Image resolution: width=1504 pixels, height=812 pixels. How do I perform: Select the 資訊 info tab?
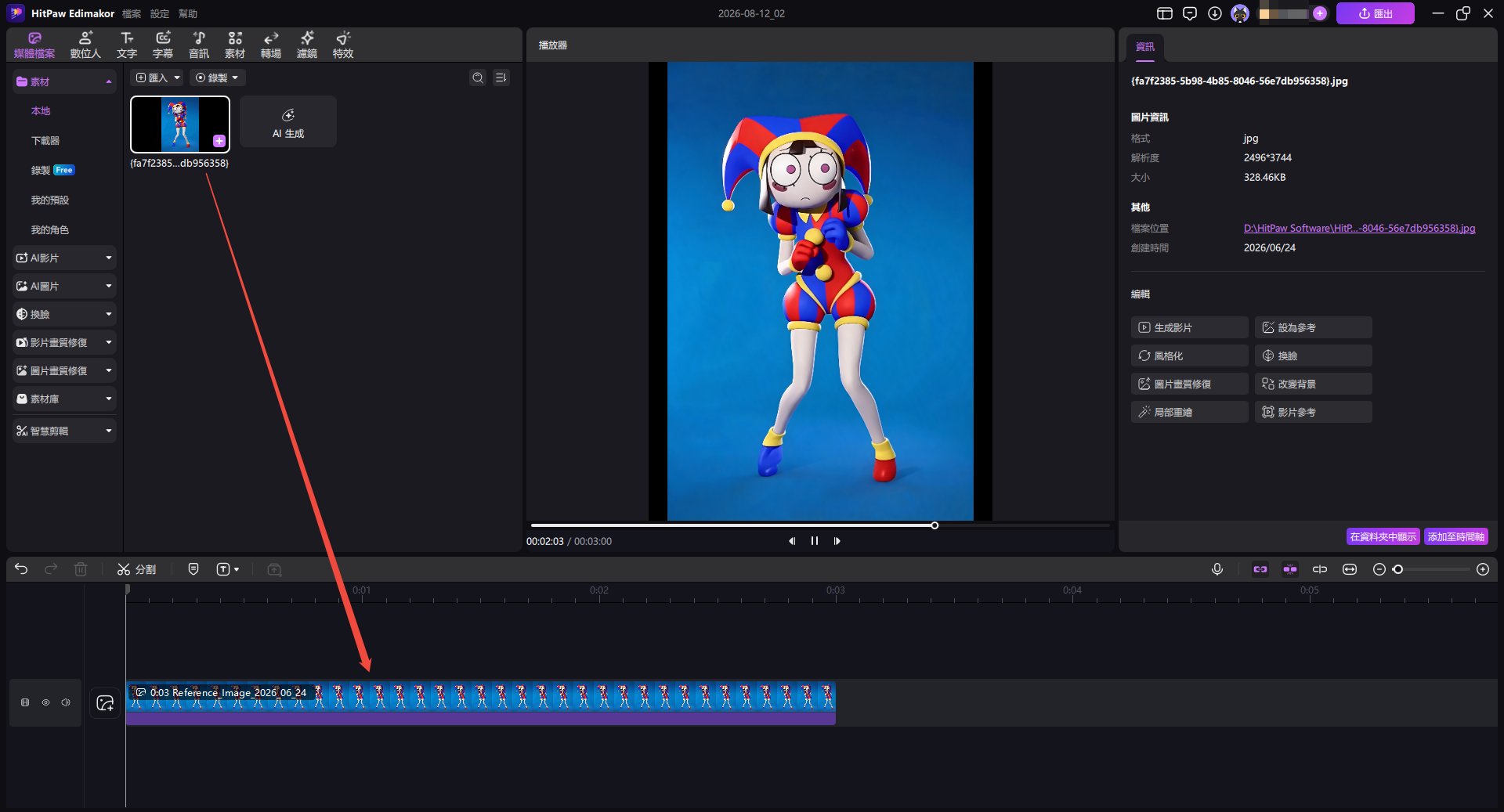coord(1145,47)
